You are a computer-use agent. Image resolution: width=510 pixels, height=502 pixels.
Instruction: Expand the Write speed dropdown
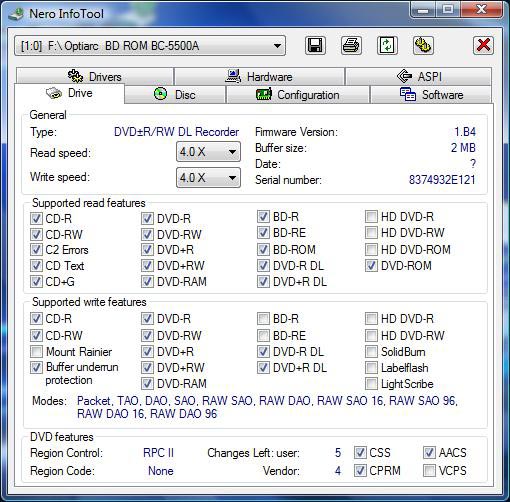[208, 178]
